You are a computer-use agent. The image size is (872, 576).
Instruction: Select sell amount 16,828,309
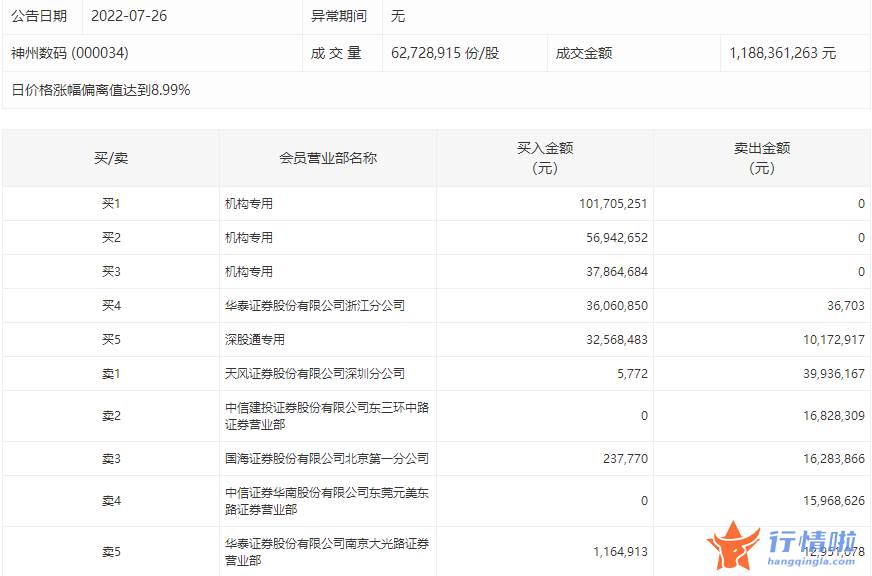pyautogui.click(x=834, y=415)
